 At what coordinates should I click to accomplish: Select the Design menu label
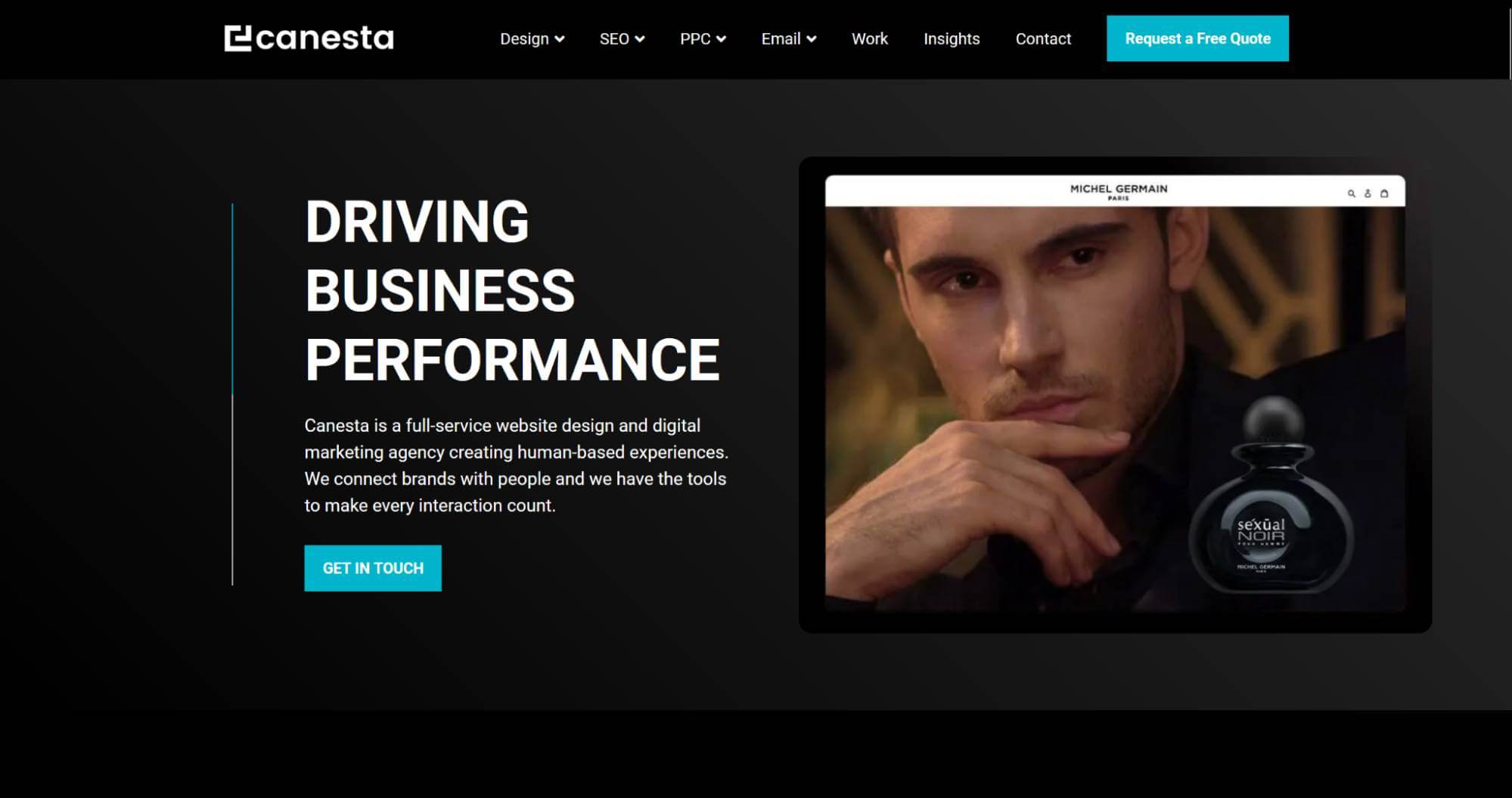click(524, 39)
